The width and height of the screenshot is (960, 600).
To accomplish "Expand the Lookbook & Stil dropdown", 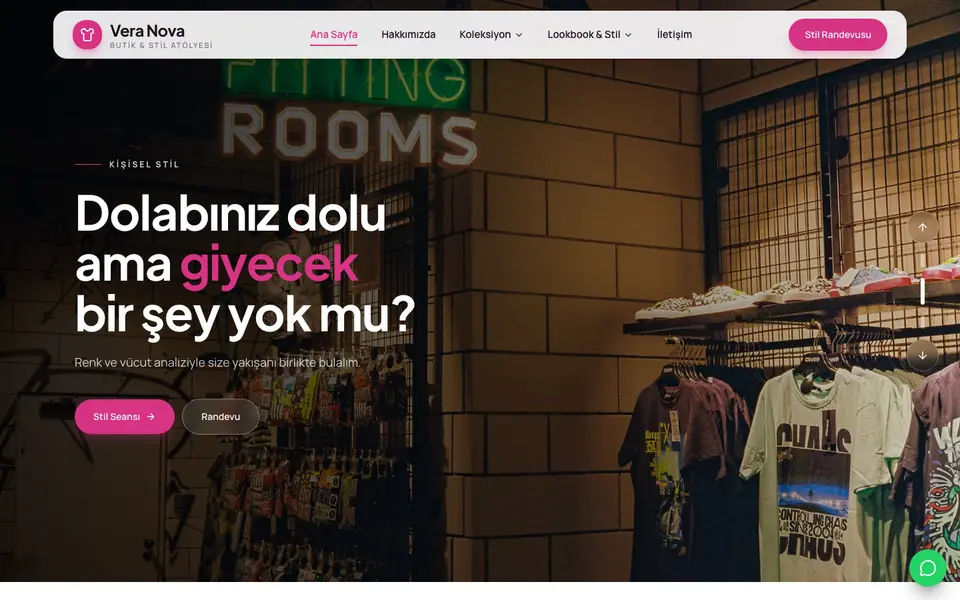I will coord(590,34).
